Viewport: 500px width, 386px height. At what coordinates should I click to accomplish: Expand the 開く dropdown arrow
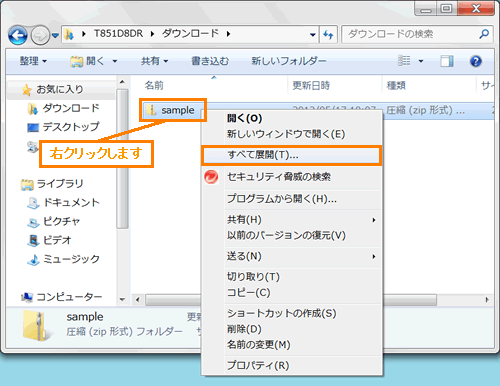click(x=115, y=61)
